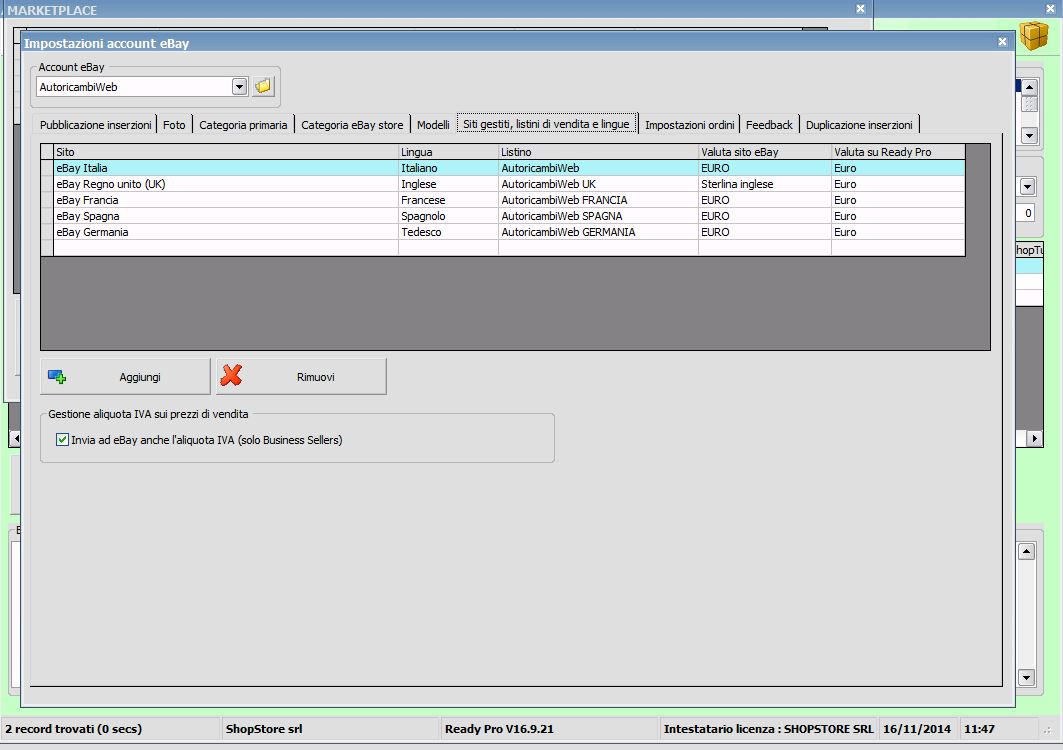Open the Feedback tab

pos(769,125)
